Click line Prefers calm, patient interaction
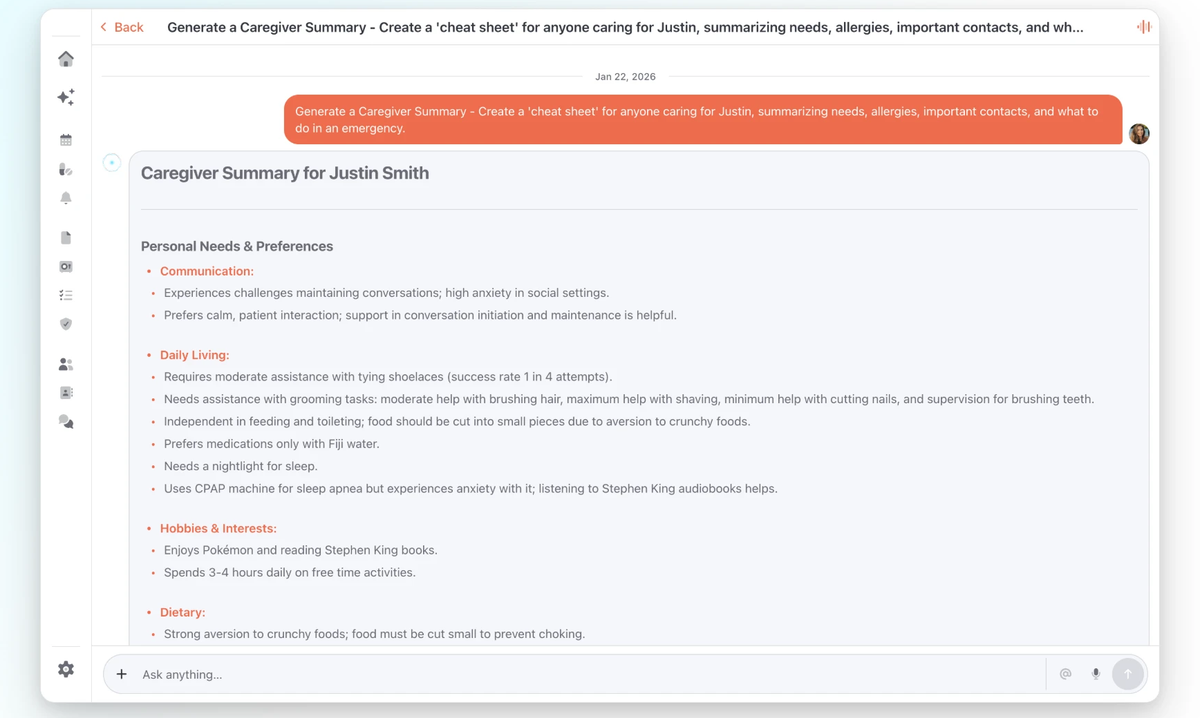 420,315
